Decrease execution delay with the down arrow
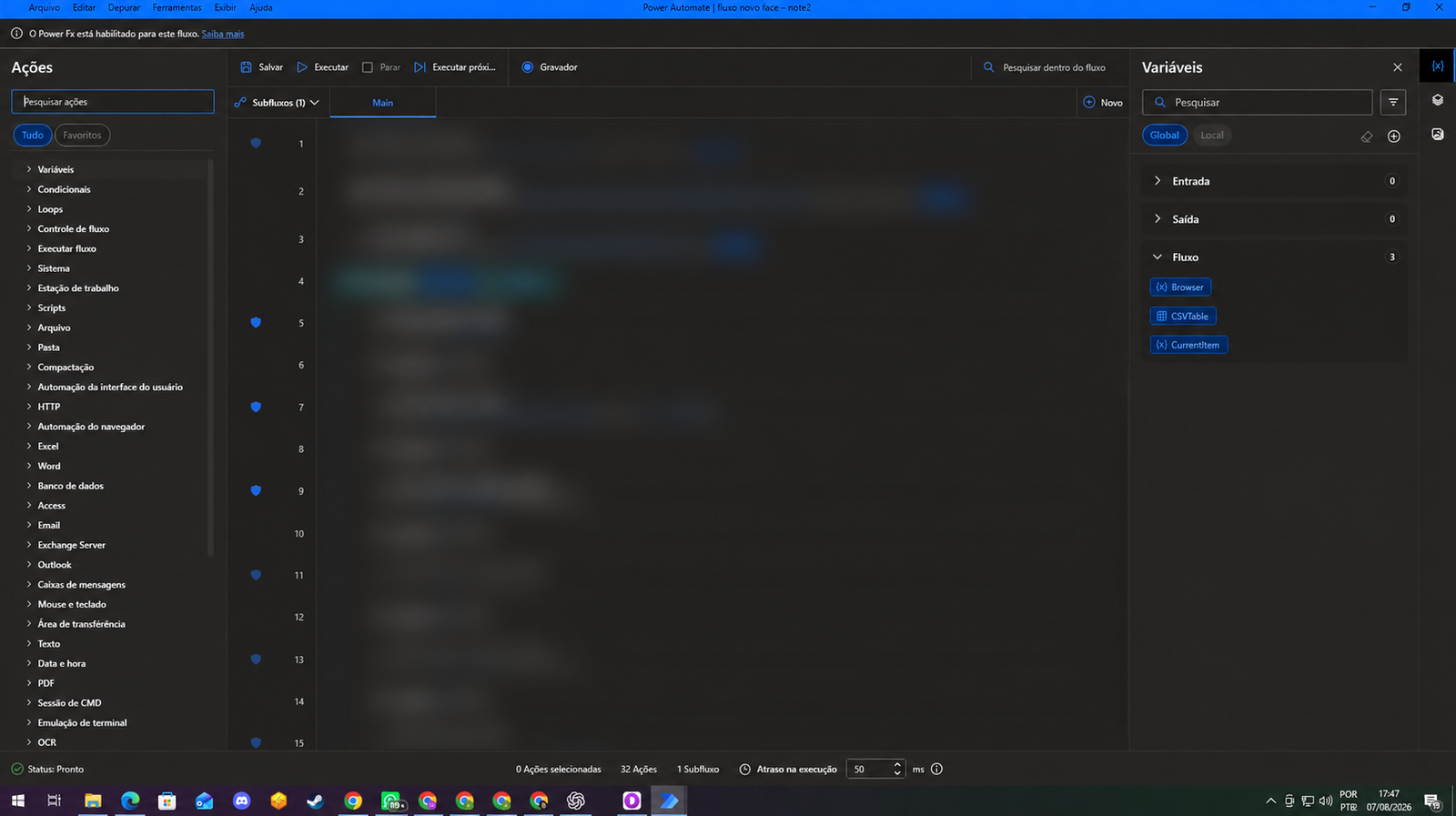Viewport: 1456px width, 816px height. 897,774
